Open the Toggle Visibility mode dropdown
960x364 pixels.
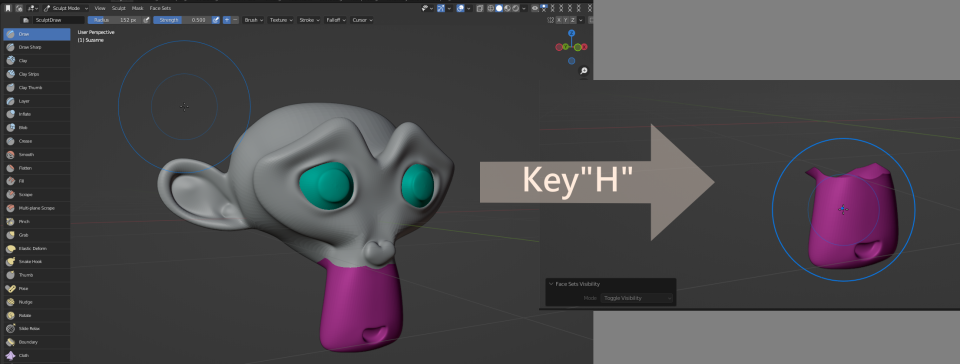(636, 298)
